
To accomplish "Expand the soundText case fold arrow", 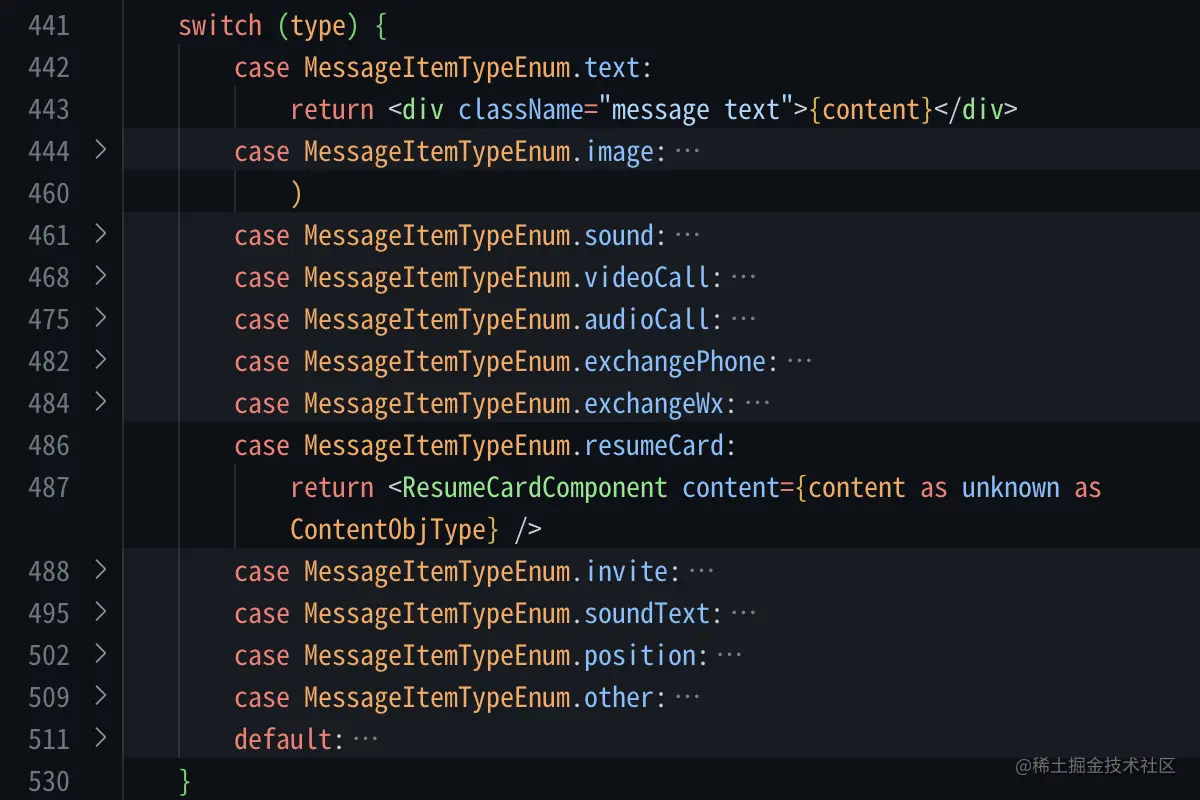I will click(x=100, y=613).
